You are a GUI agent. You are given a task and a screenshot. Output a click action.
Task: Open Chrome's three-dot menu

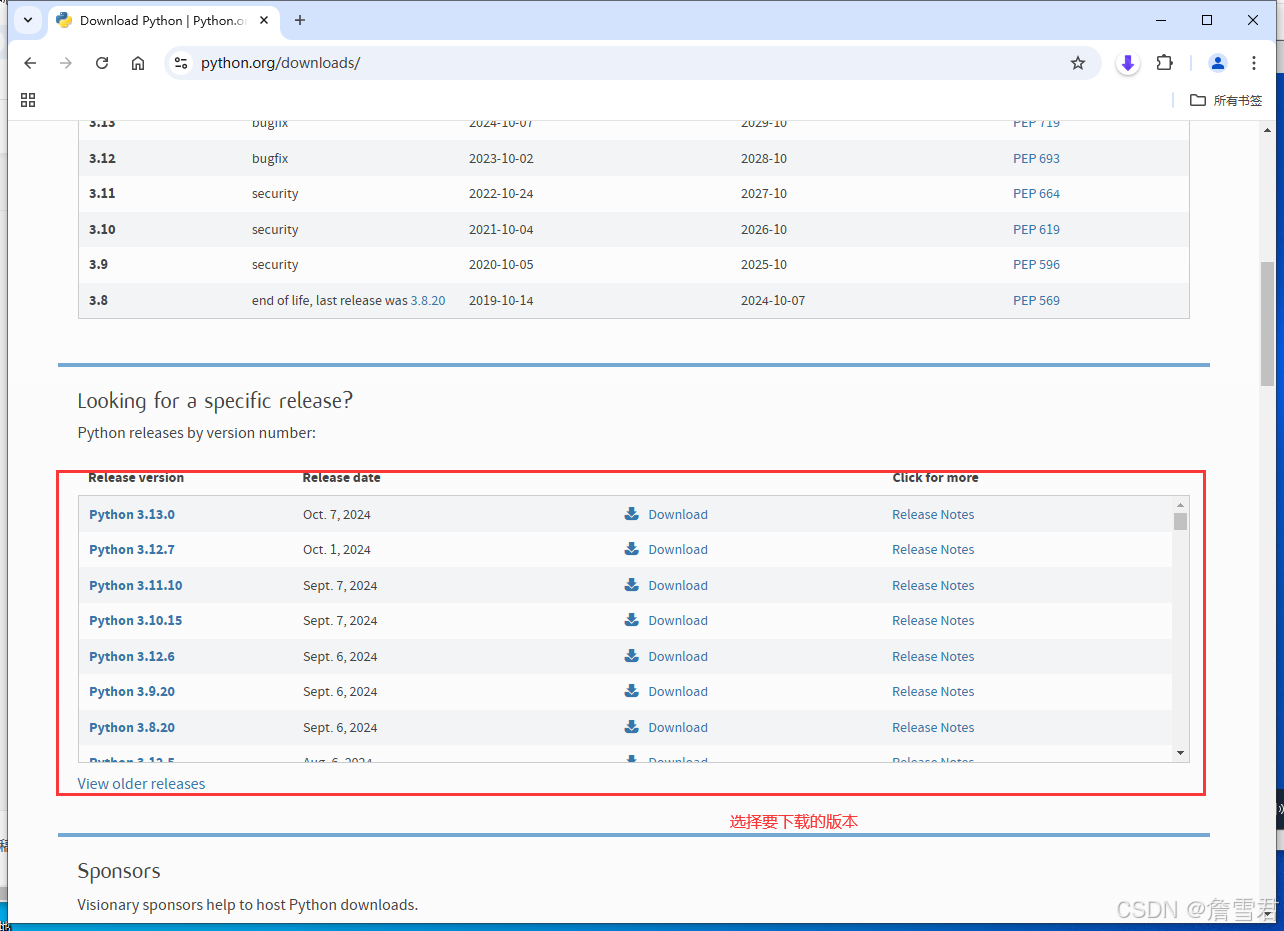click(1253, 63)
